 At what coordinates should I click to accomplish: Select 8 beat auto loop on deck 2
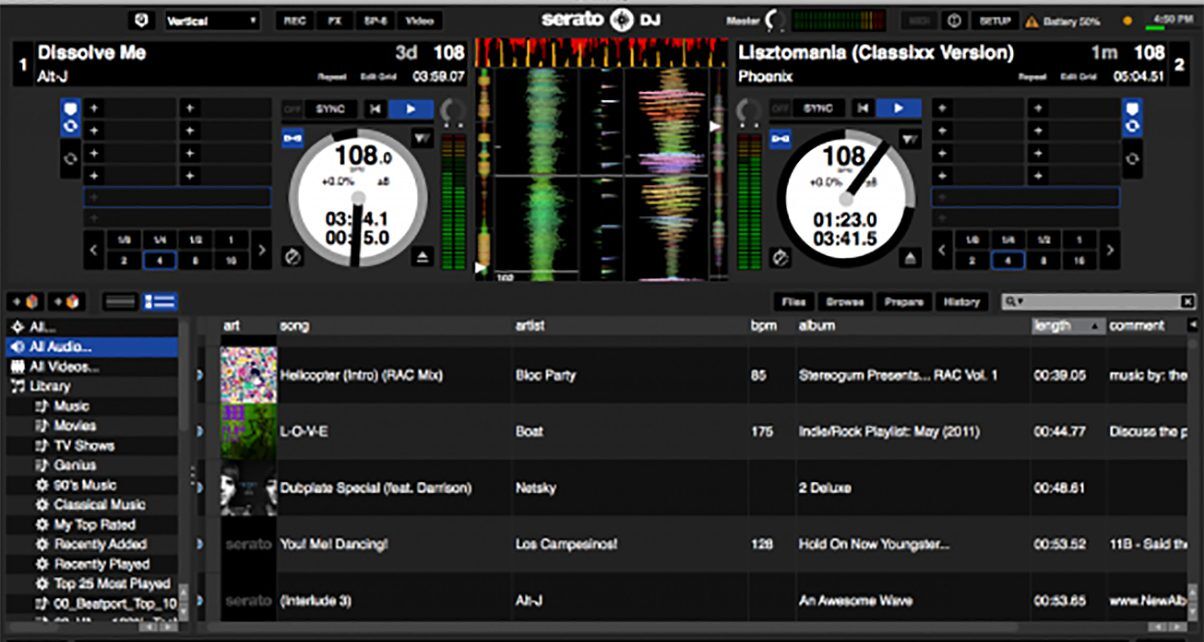coord(1044,259)
